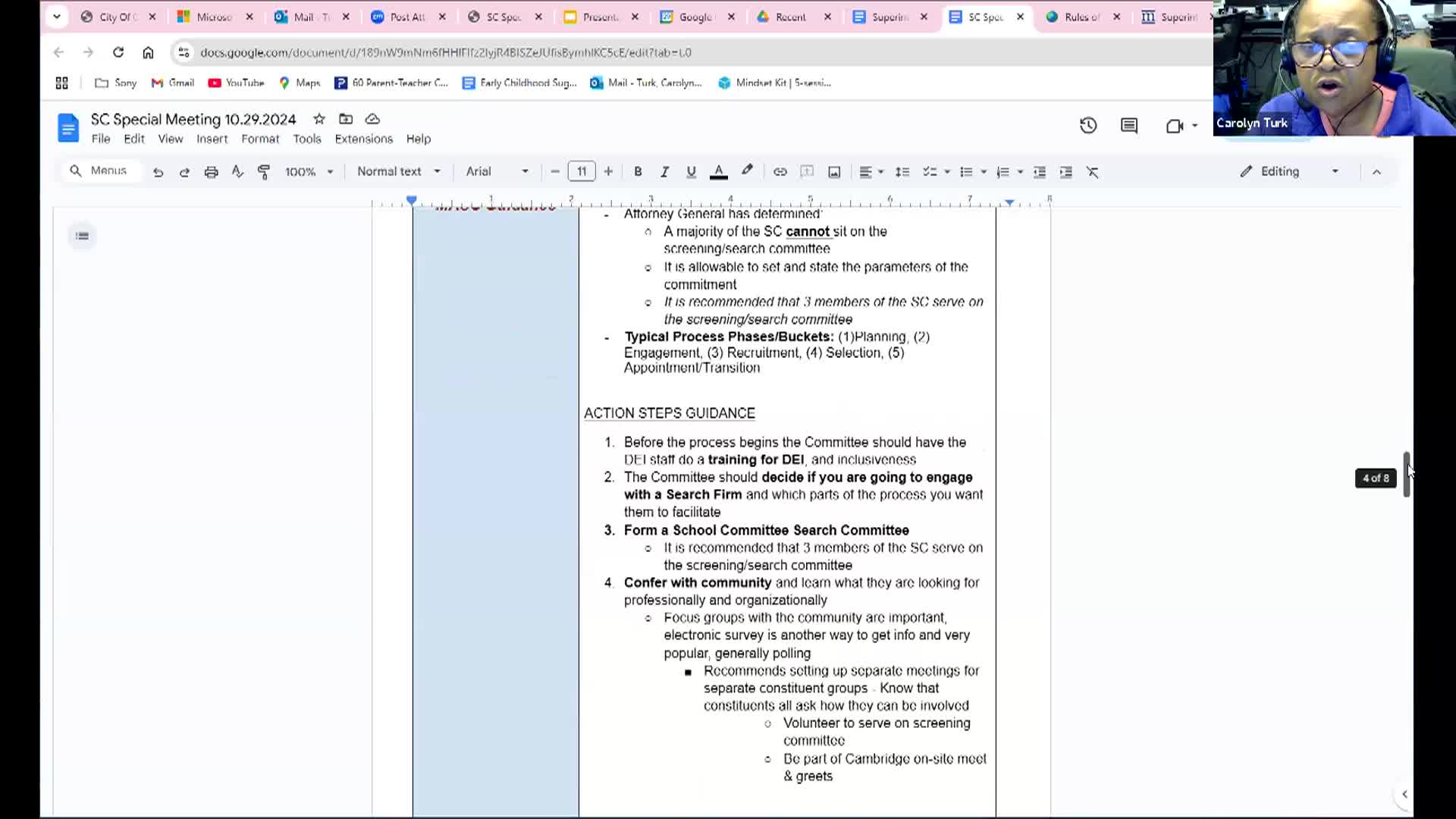The width and height of the screenshot is (1456, 819).
Task: Click the Redo arrow in toolbar
Action: coord(184,172)
